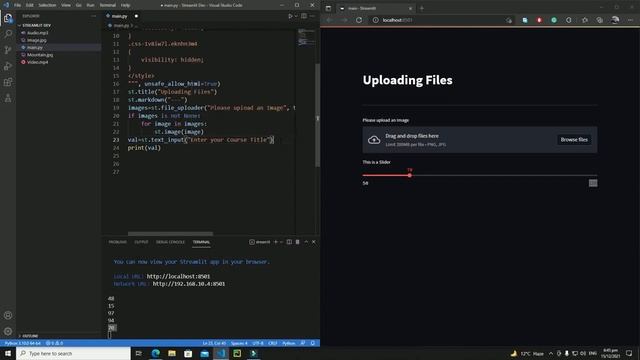640x360 pixels.
Task: Open the Selection menu
Action: pyautogui.click(x=47, y=5)
